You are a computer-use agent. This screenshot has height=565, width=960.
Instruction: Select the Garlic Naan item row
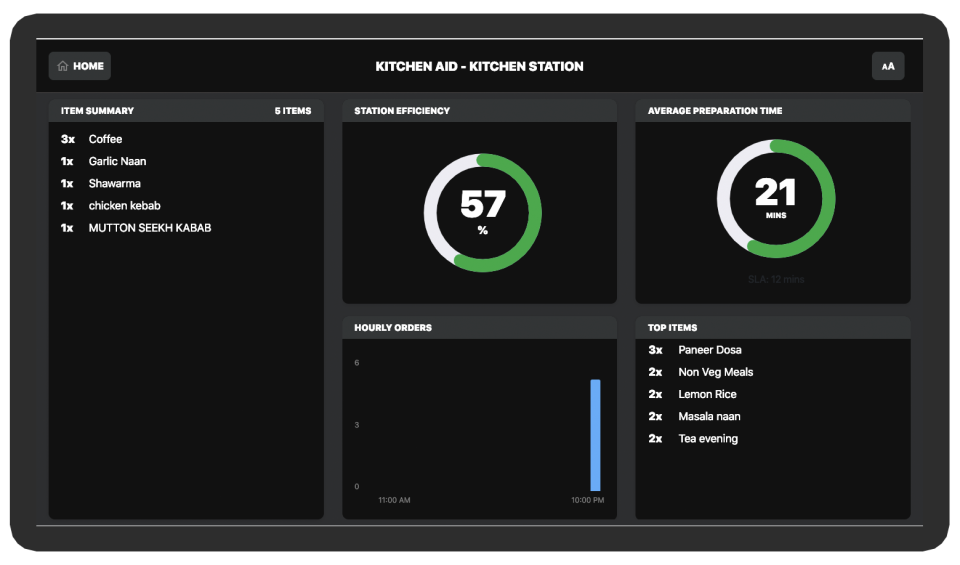click(186, 161)
